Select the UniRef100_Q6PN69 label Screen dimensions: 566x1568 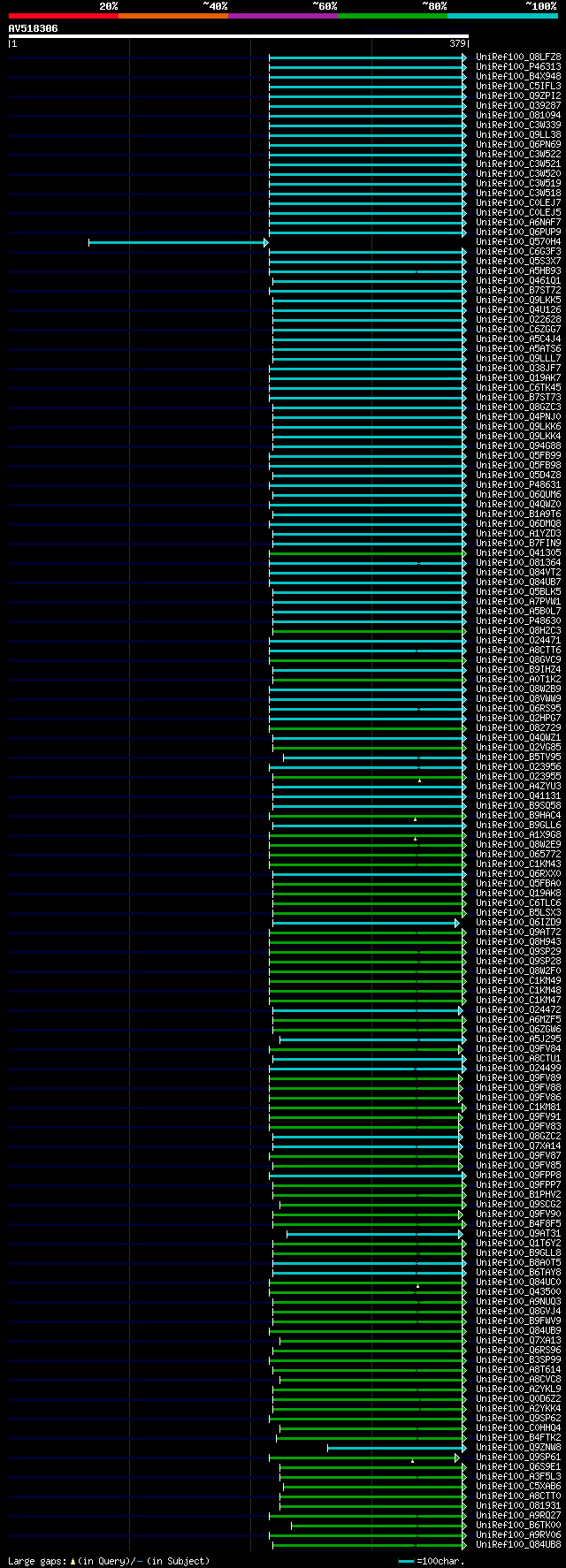pyautogui.click(x=518, y=144)
